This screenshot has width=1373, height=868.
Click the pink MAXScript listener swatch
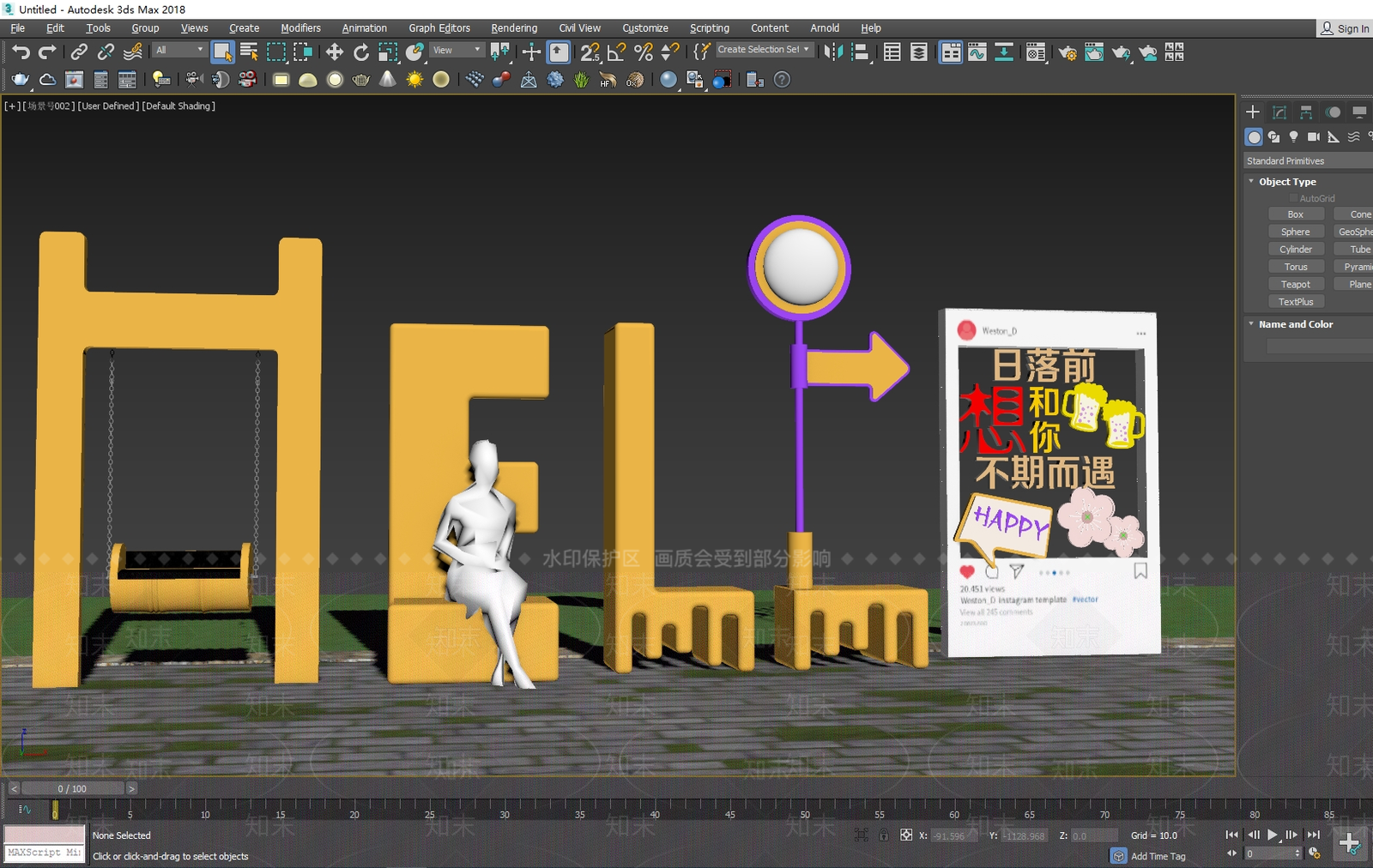pos(45,834)
